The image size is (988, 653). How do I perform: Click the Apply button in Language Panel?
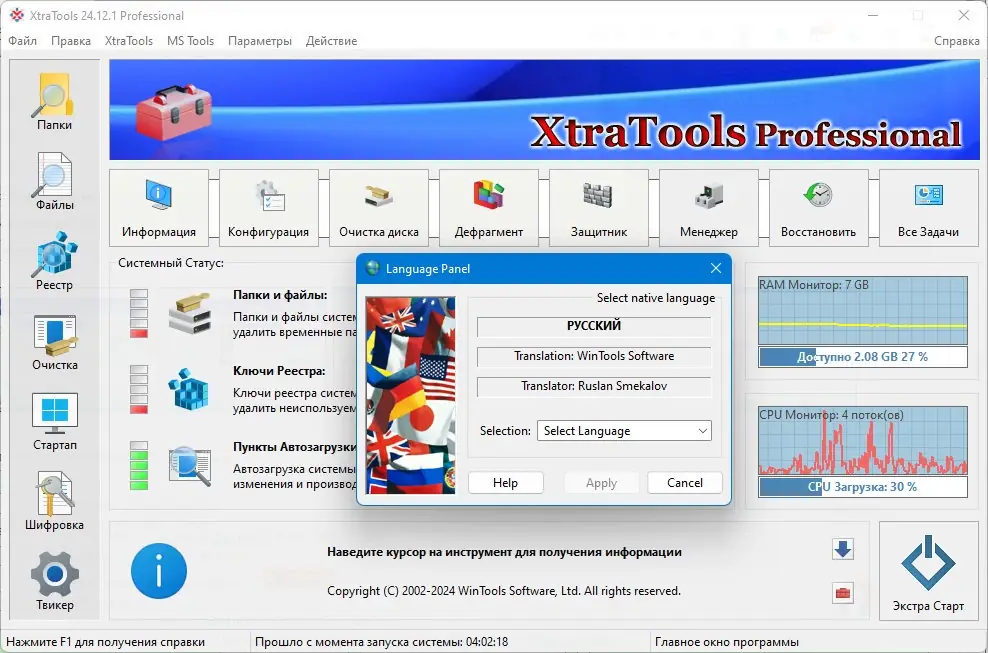coord(601,483)
